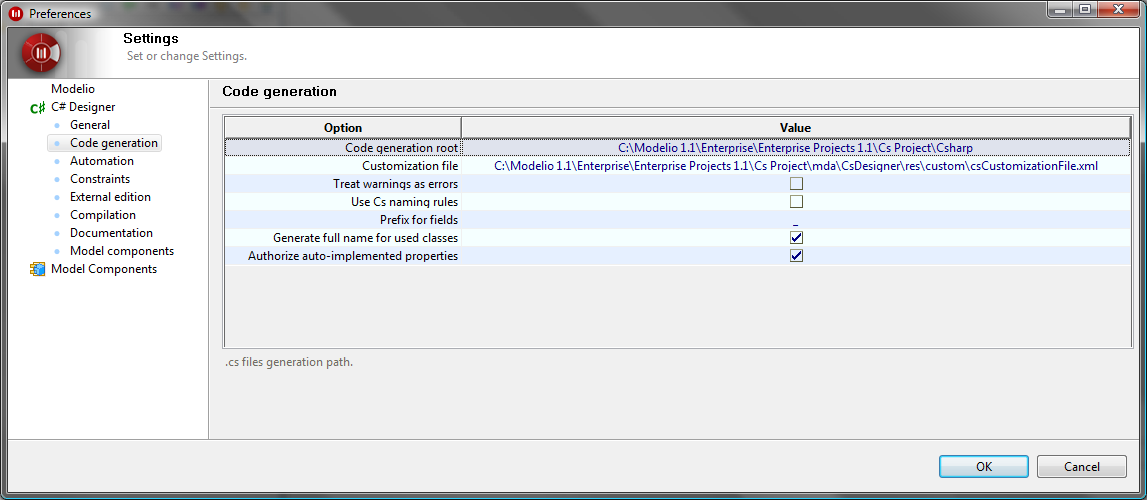Screen dimensions: 1147x500
Task: Uncheck Generate full name for used classes
Action: pyautogui.click(x=797, y=238)
